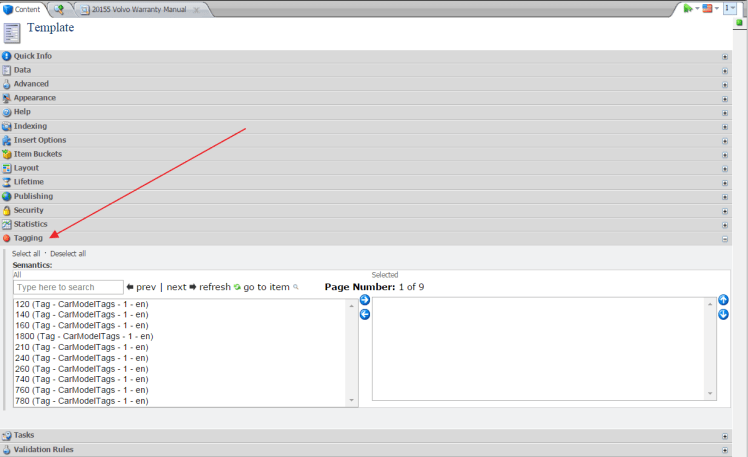Click the green navigate arrow icon in tab bar
Viewport: 748px width, 457px height.
pyautogui.click(x=688, y=8)
